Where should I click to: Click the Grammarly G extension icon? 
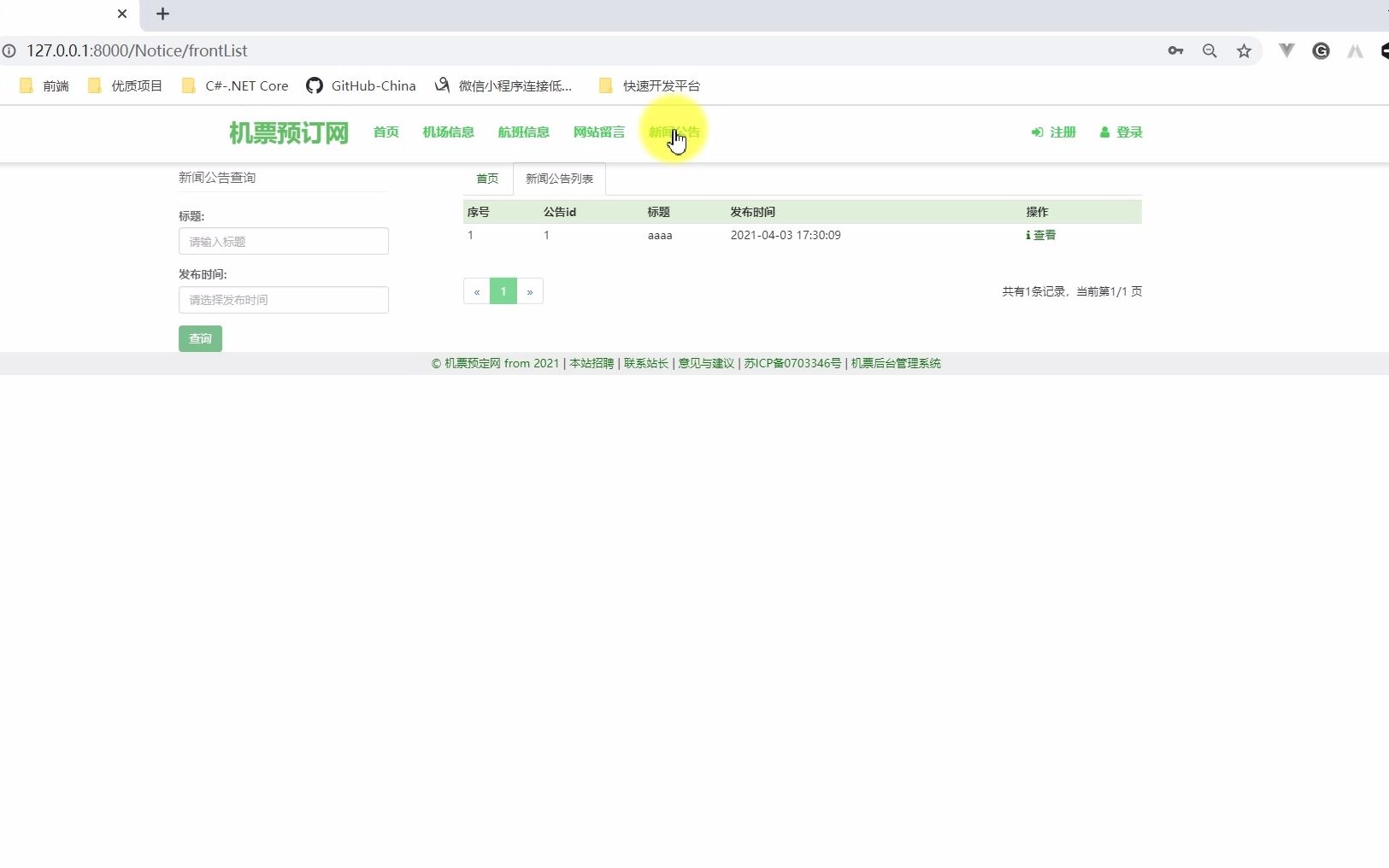point(1321,50)
